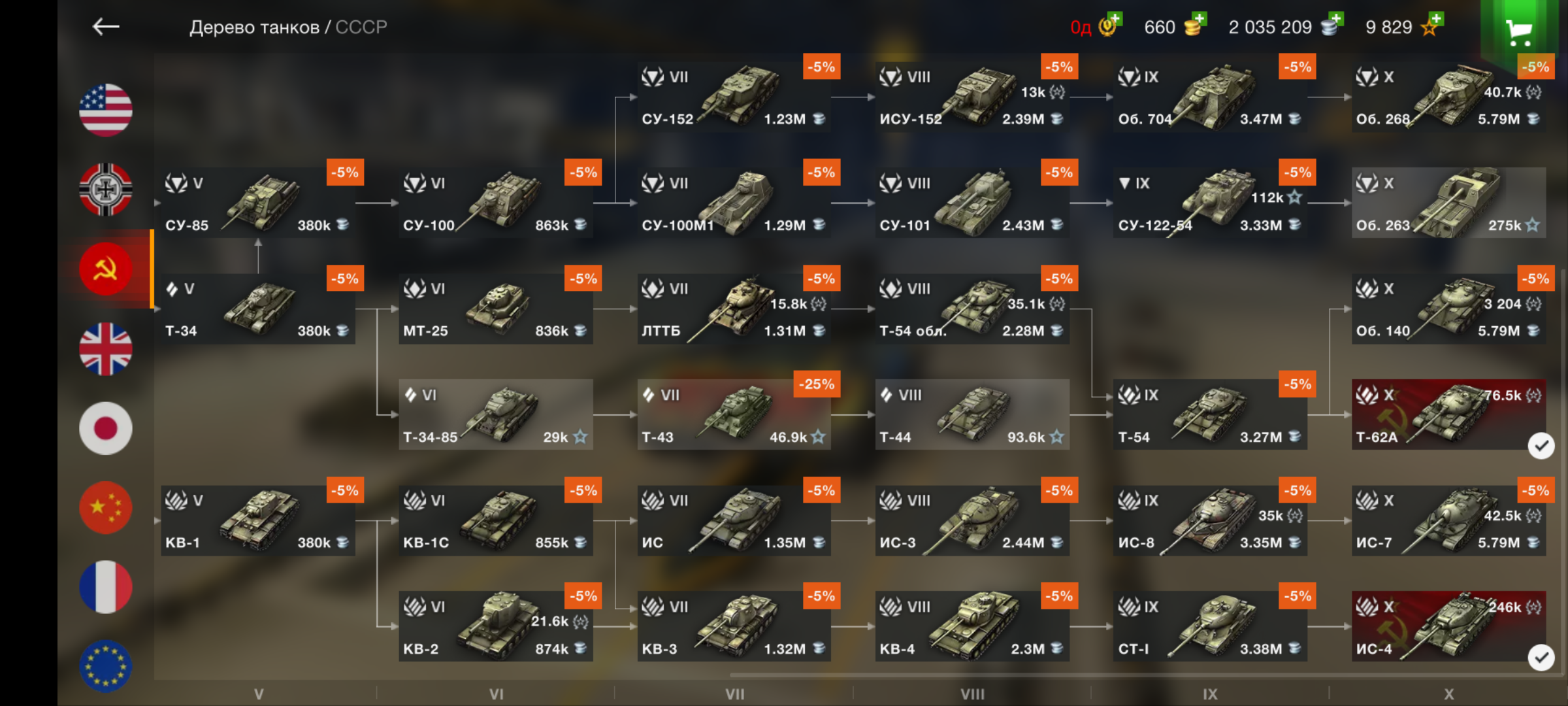Open the French flag tech tree
1568x706 pixels.
coord(106,587)
